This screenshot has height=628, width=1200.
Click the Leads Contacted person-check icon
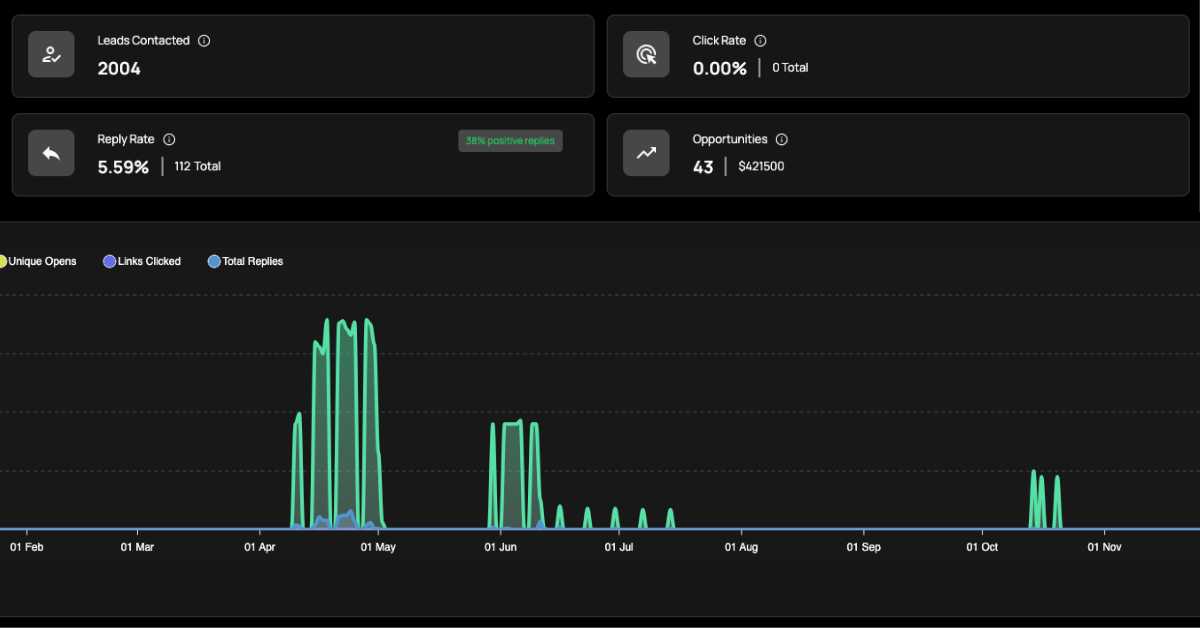click(51, 55)
